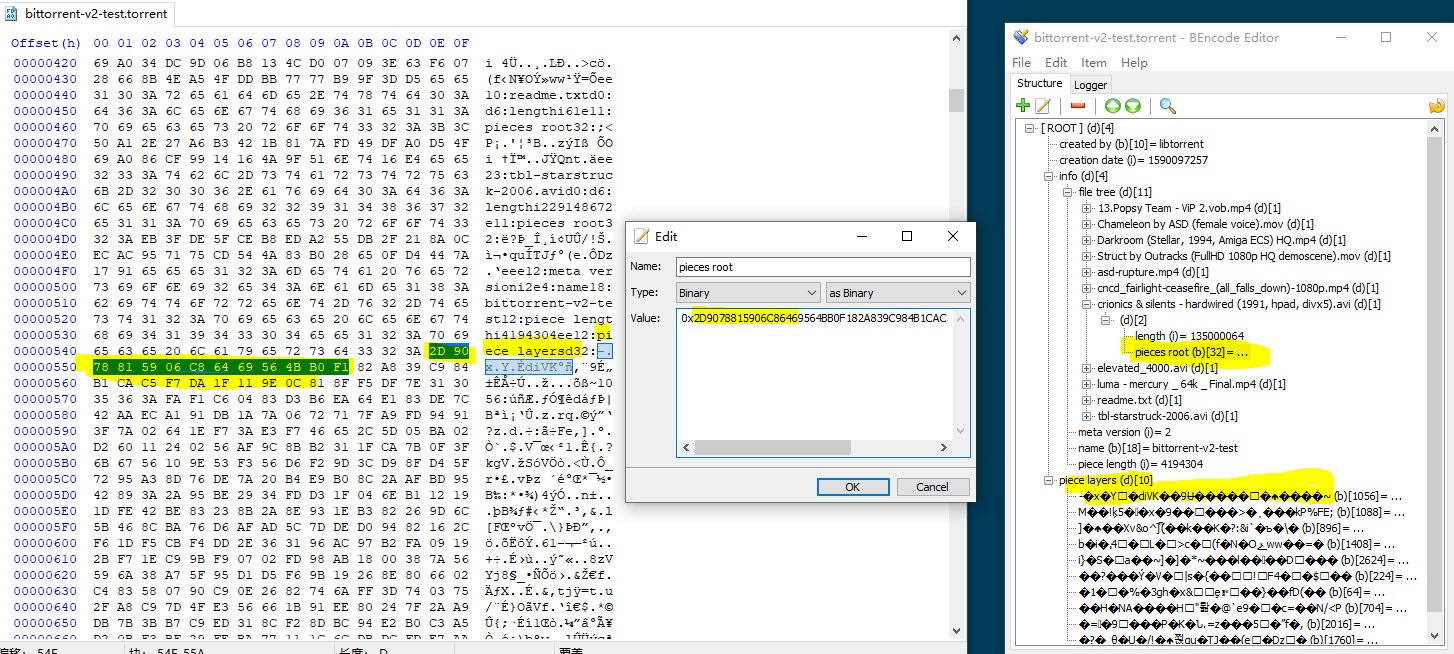This screenshot has height=654, width=1454.
Task: Expand the readme.txt tree node
Action: (x=1087, y=400)
